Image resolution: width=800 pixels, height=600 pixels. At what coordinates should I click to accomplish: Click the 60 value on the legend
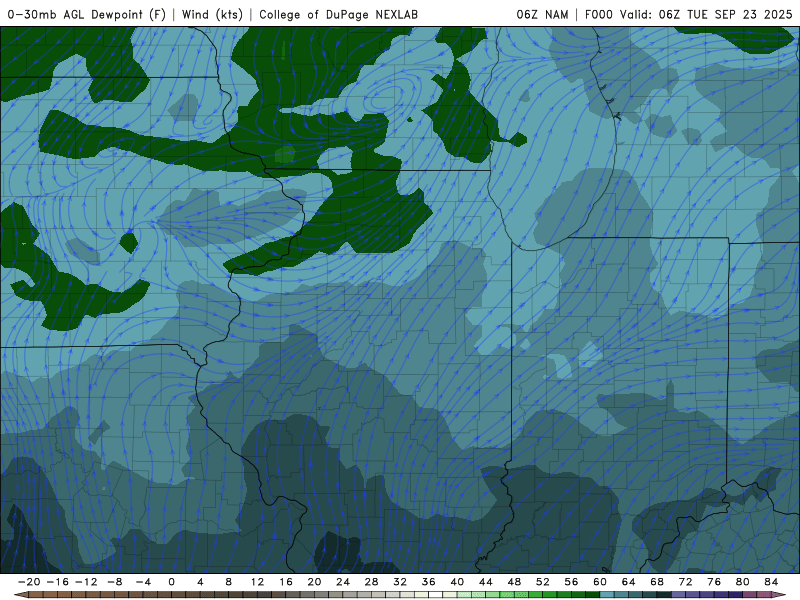tap(600, 582)
